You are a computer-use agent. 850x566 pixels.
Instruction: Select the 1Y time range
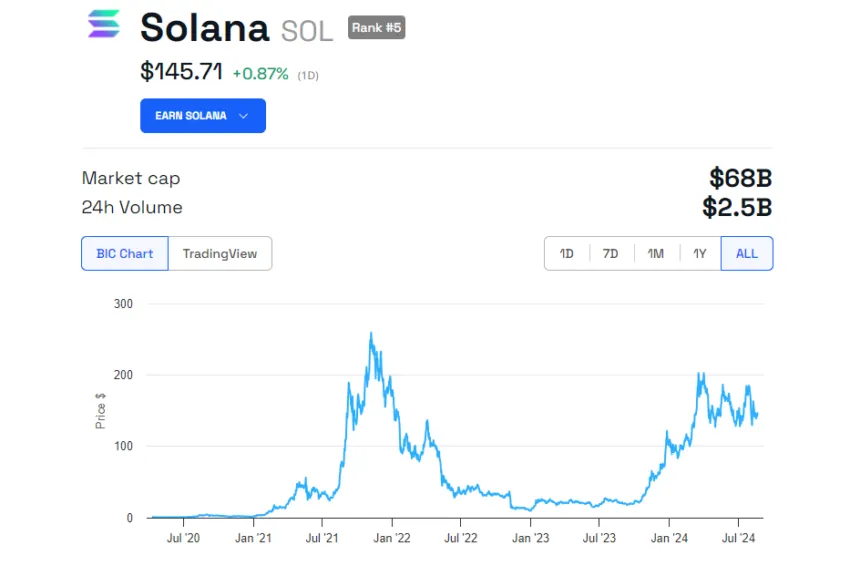(700, 253)
